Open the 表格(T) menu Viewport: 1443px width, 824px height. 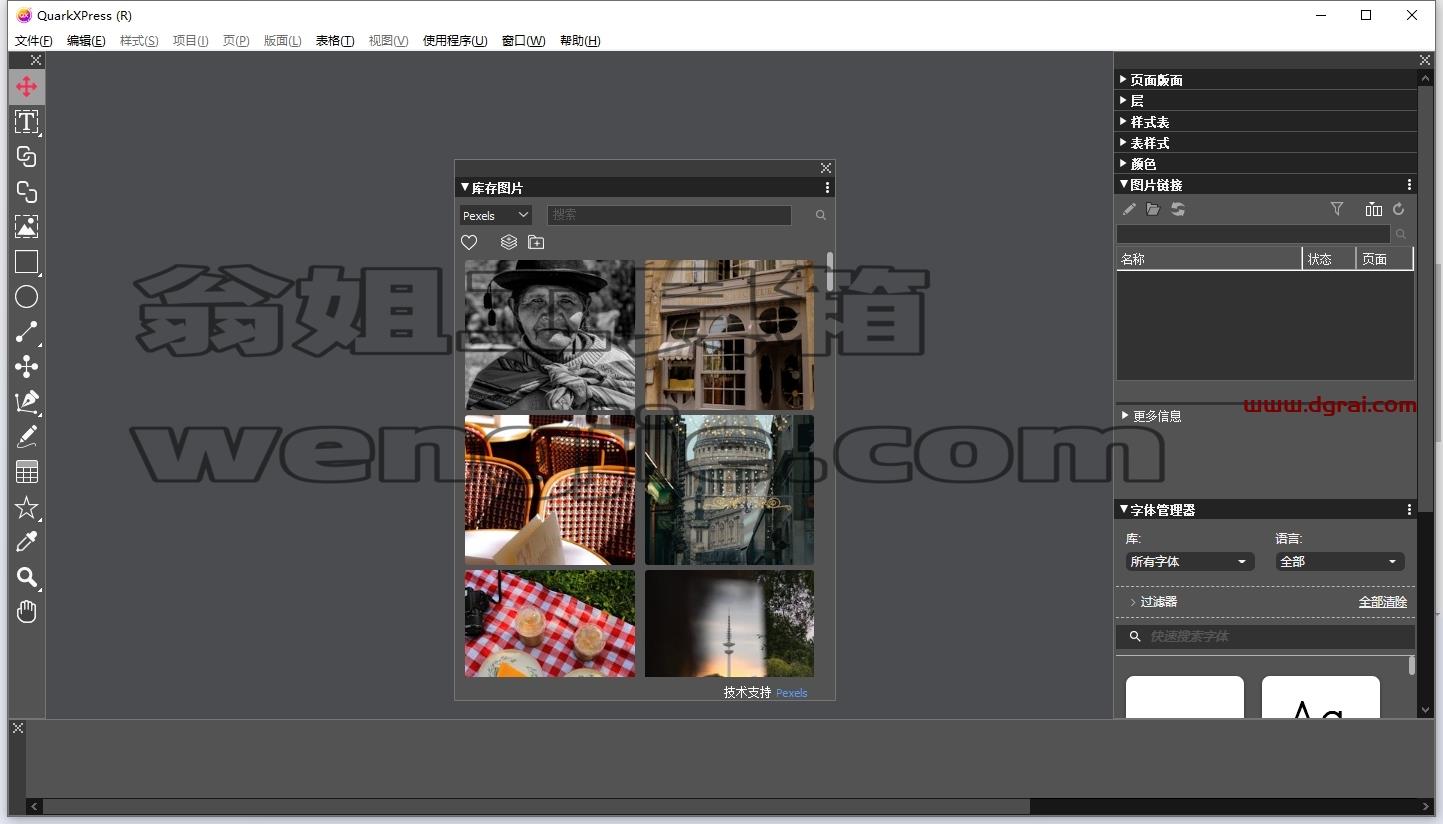(x=335, y=41)
